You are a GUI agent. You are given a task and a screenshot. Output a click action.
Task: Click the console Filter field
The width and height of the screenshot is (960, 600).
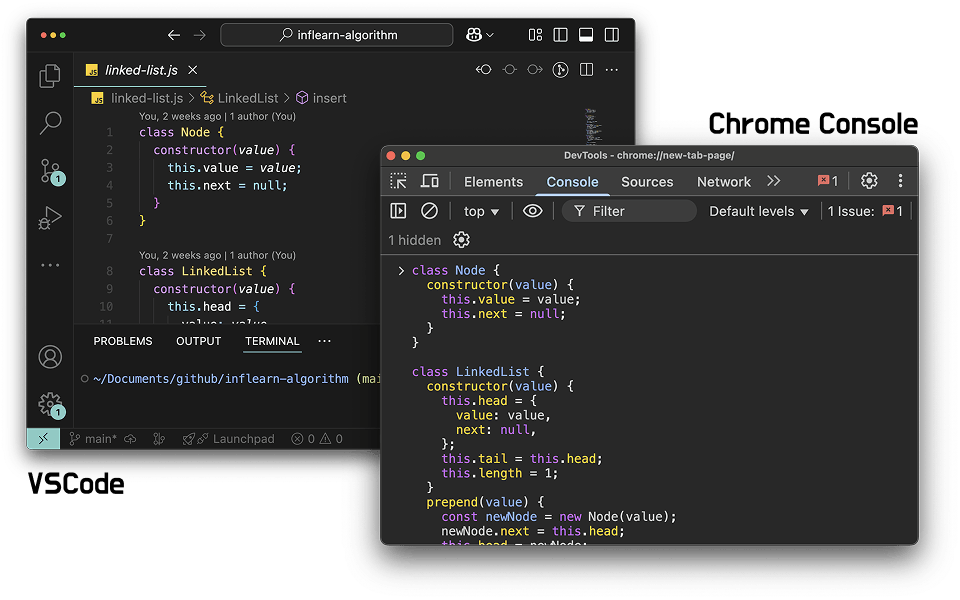pos(629,211)
